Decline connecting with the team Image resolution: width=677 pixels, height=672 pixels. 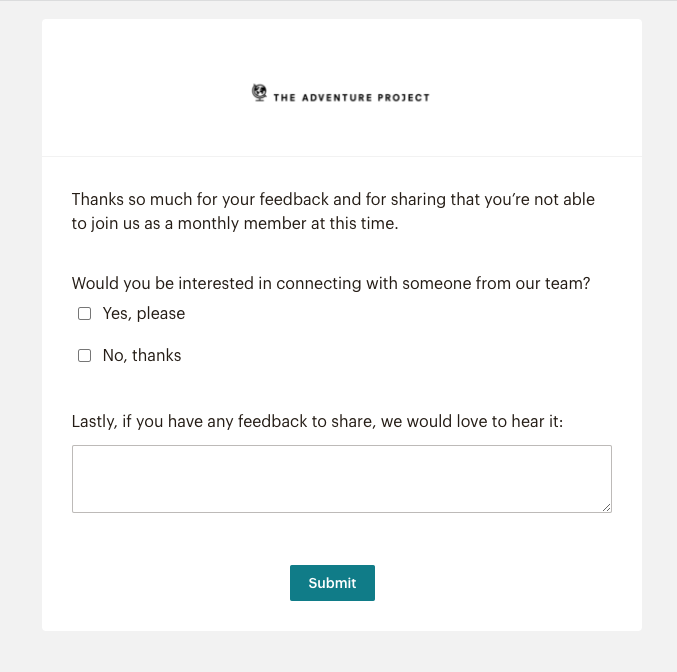tap(84, 355)
